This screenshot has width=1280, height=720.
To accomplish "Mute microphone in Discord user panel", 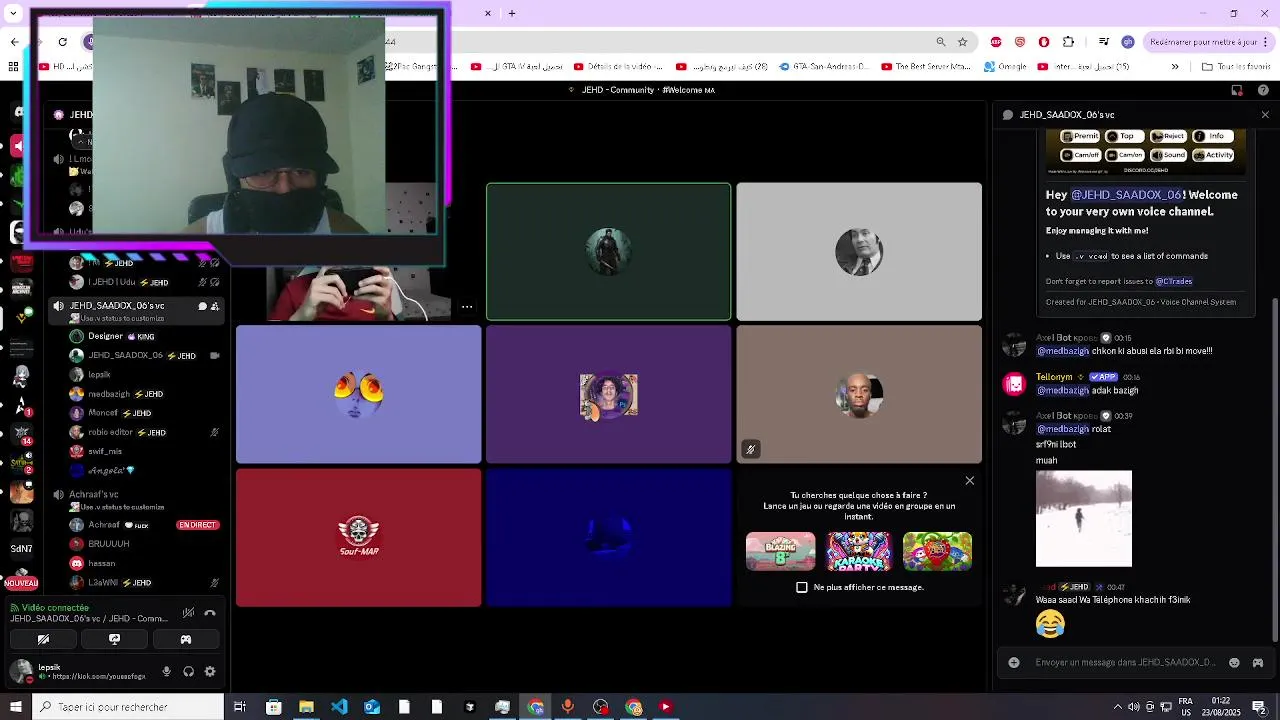I will pyautogui.click(x=167, y=672).
